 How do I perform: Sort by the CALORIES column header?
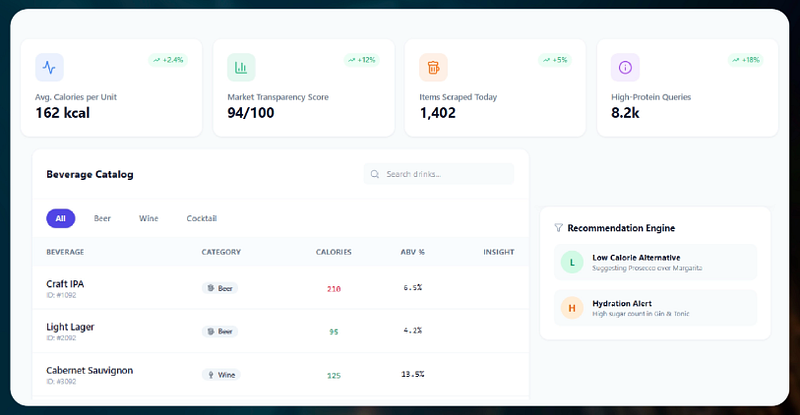tap(334, 252)
